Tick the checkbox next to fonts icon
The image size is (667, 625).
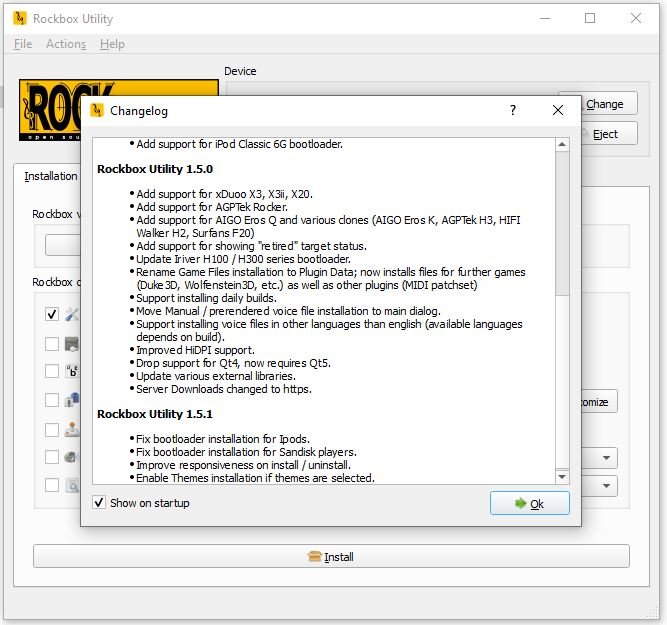(52, 372)
